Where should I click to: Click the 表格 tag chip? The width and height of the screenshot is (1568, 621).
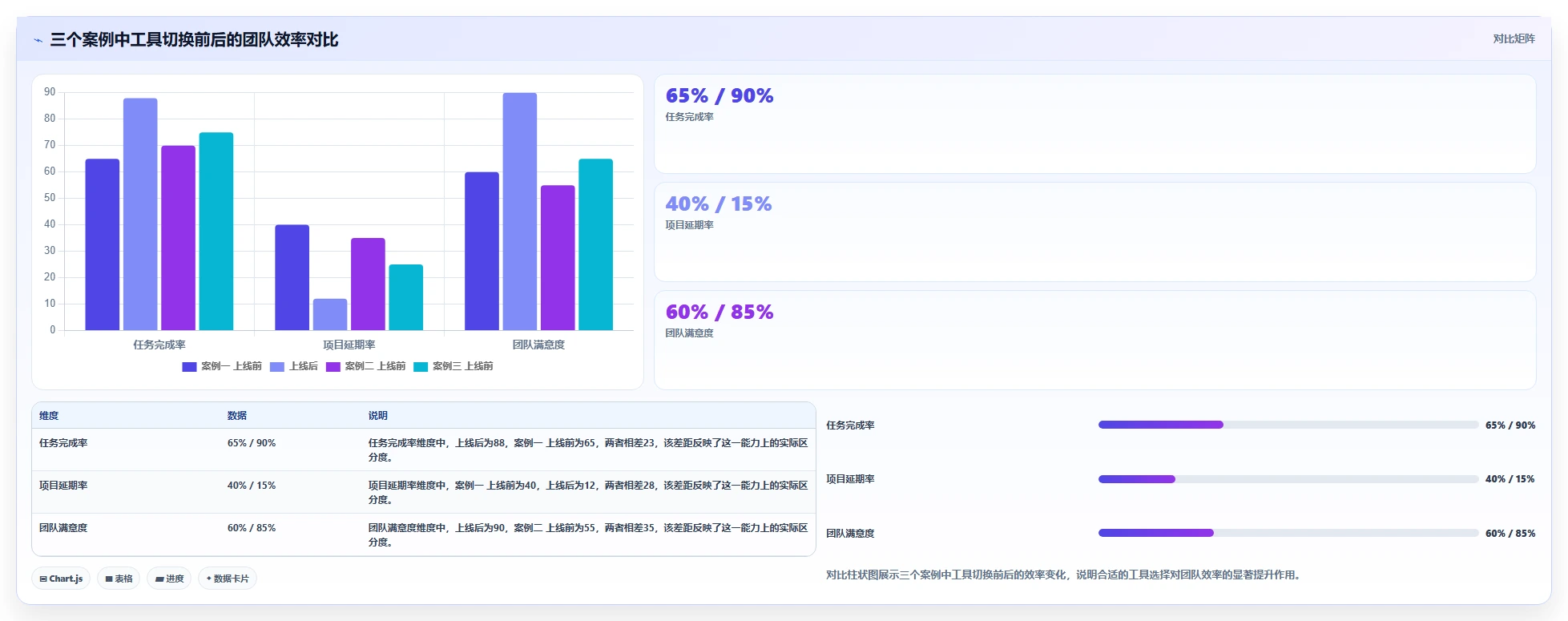point(119,579)
